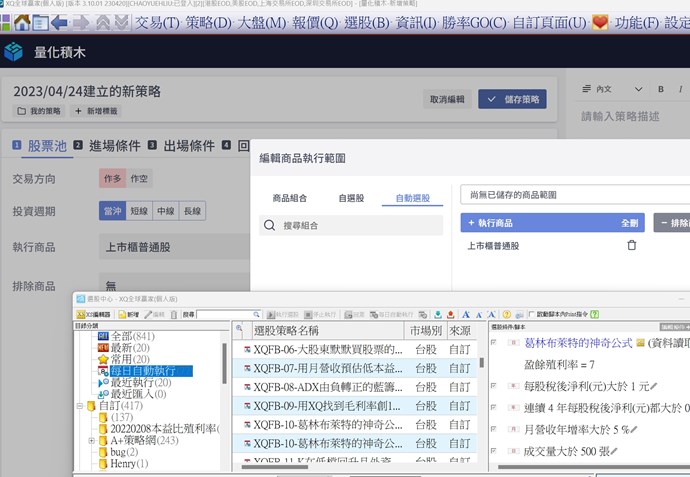Click the 儲存策略 button
The image size is (690, 477).
(x=512, y=99)
